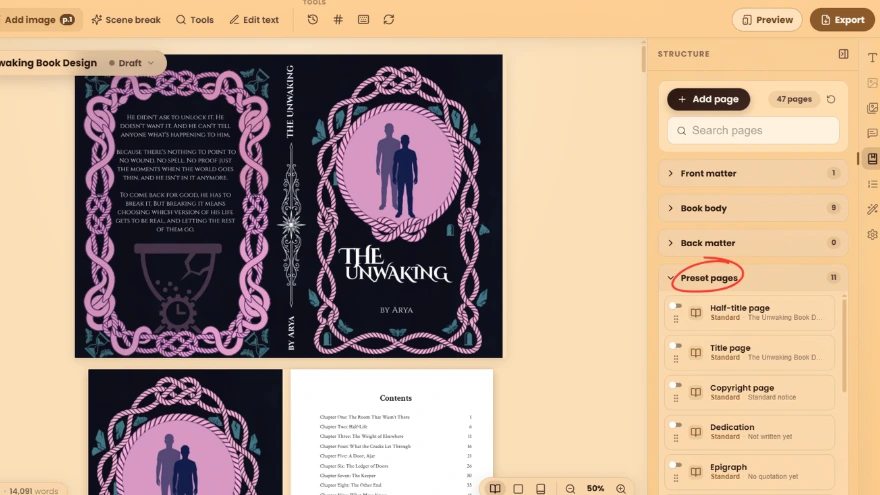The image size is (880, 495).
Task: Select the Text (T) tool in the right rail
Action: (x=872, y=57)
